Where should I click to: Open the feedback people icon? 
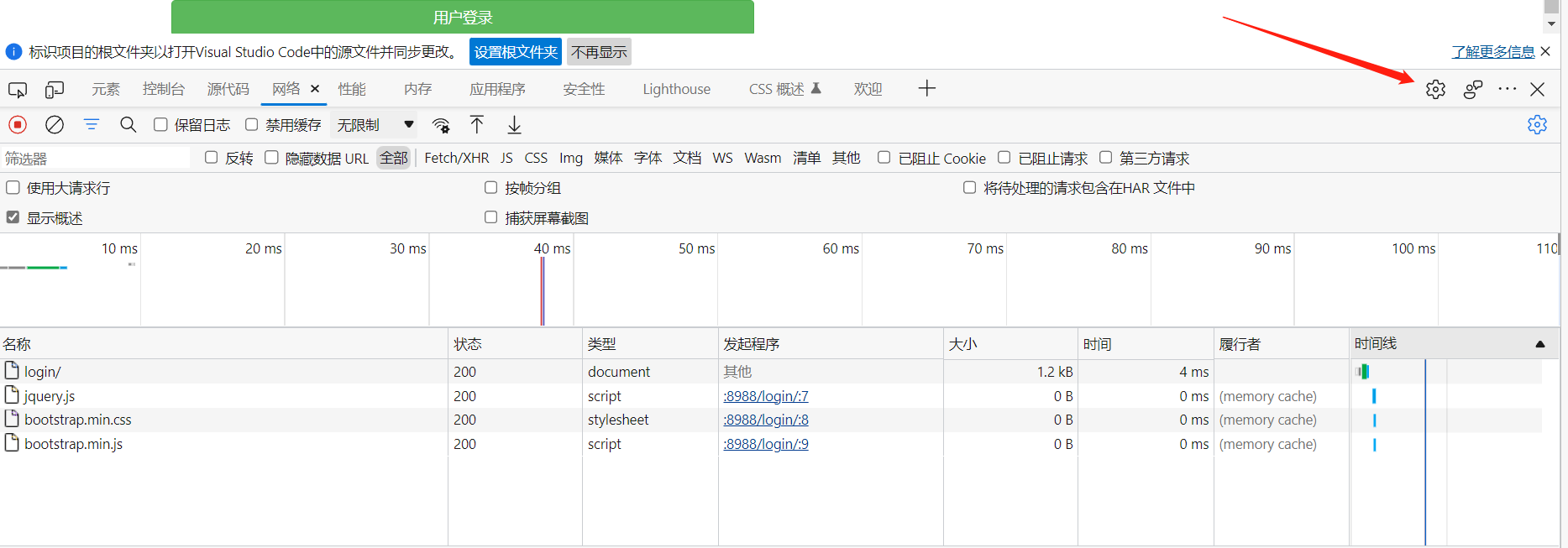click(x=1473, y=89)
